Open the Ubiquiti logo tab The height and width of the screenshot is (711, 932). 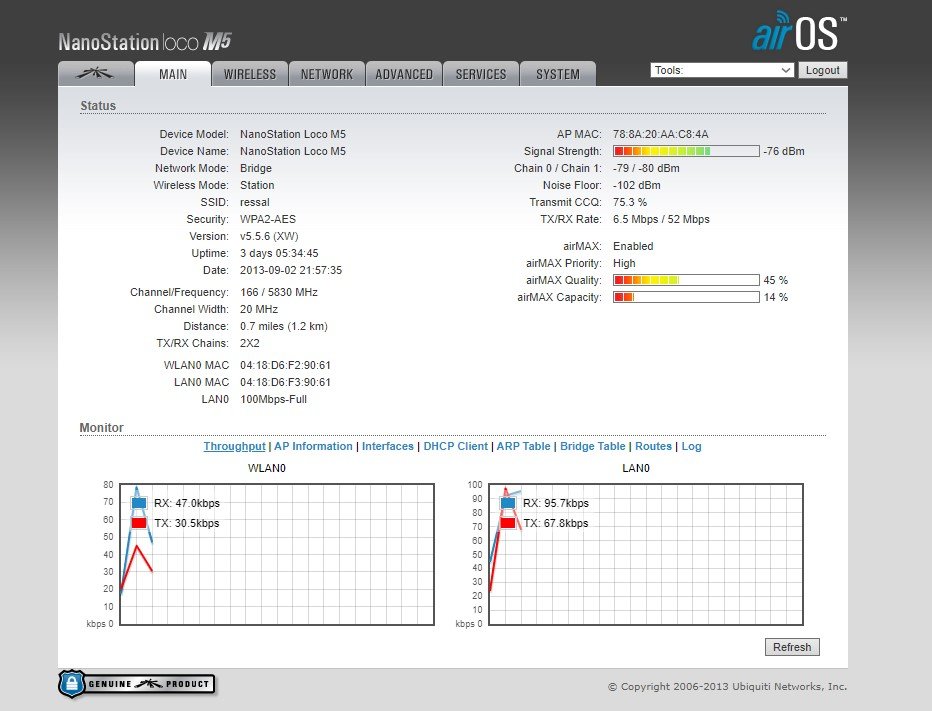pyautogui.click(x=96, y=74)
